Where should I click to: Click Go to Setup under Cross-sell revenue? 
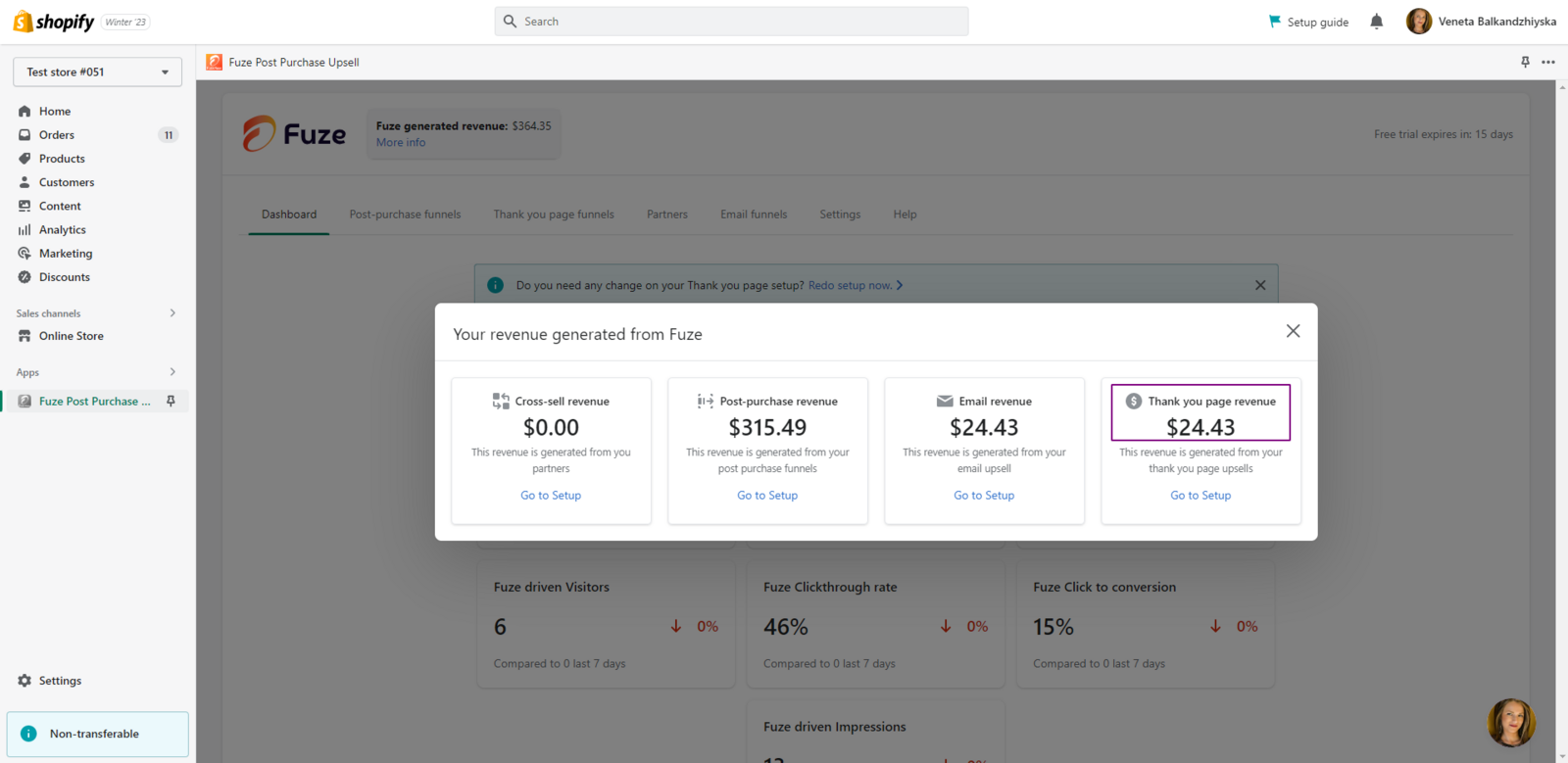click(x=551, y=496)
